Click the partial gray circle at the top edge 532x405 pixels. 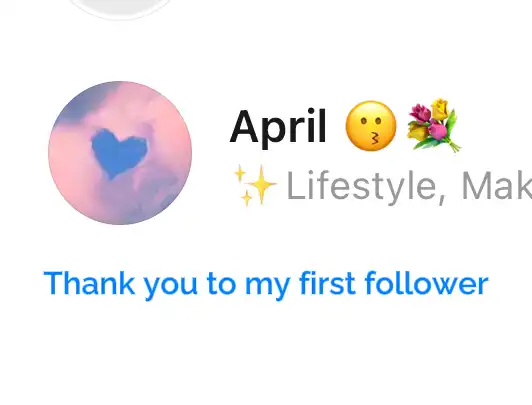[119, 9]
